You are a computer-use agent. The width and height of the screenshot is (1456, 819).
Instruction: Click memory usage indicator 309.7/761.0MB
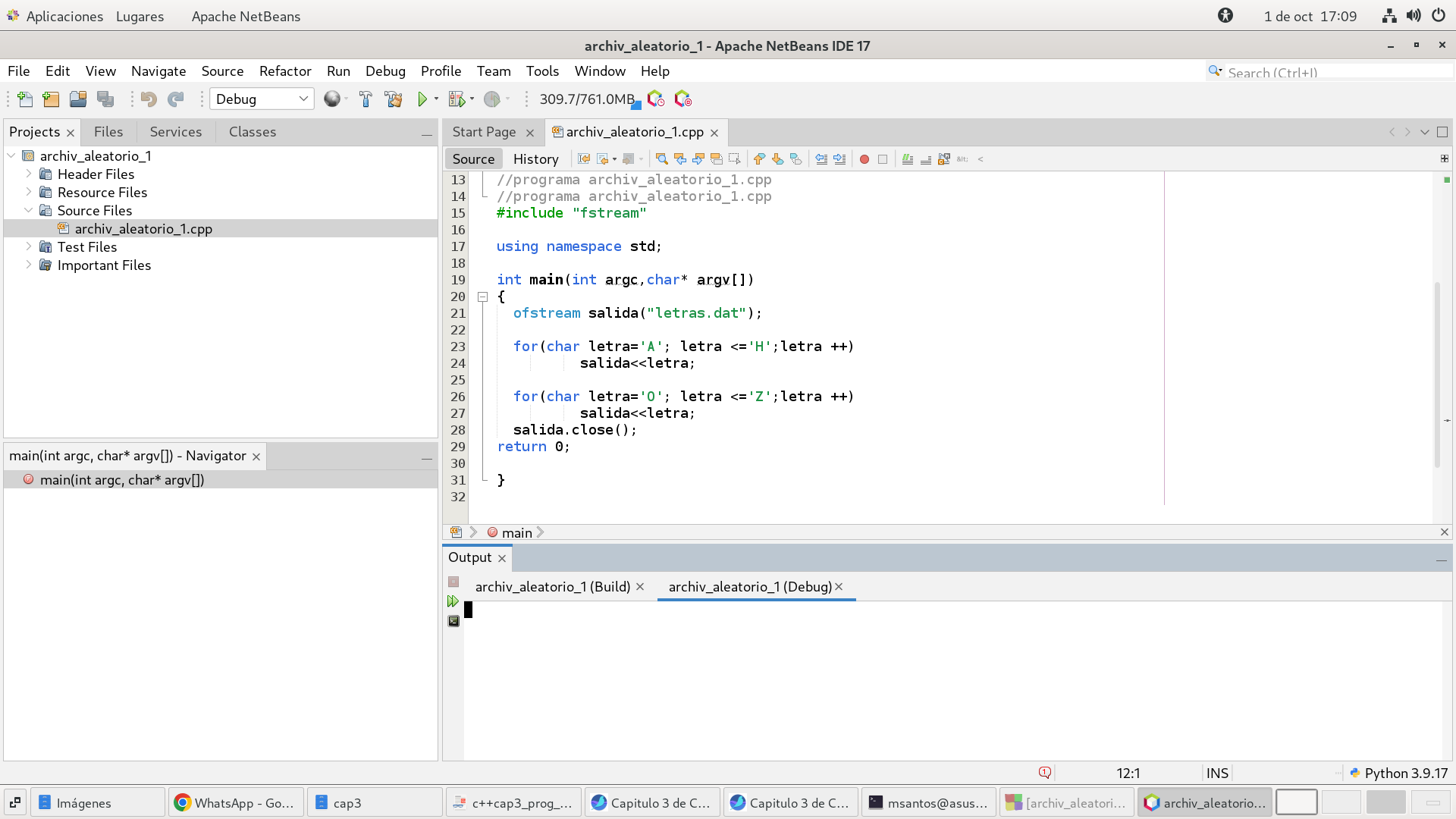pyautogui.click(x=587, y=99)
